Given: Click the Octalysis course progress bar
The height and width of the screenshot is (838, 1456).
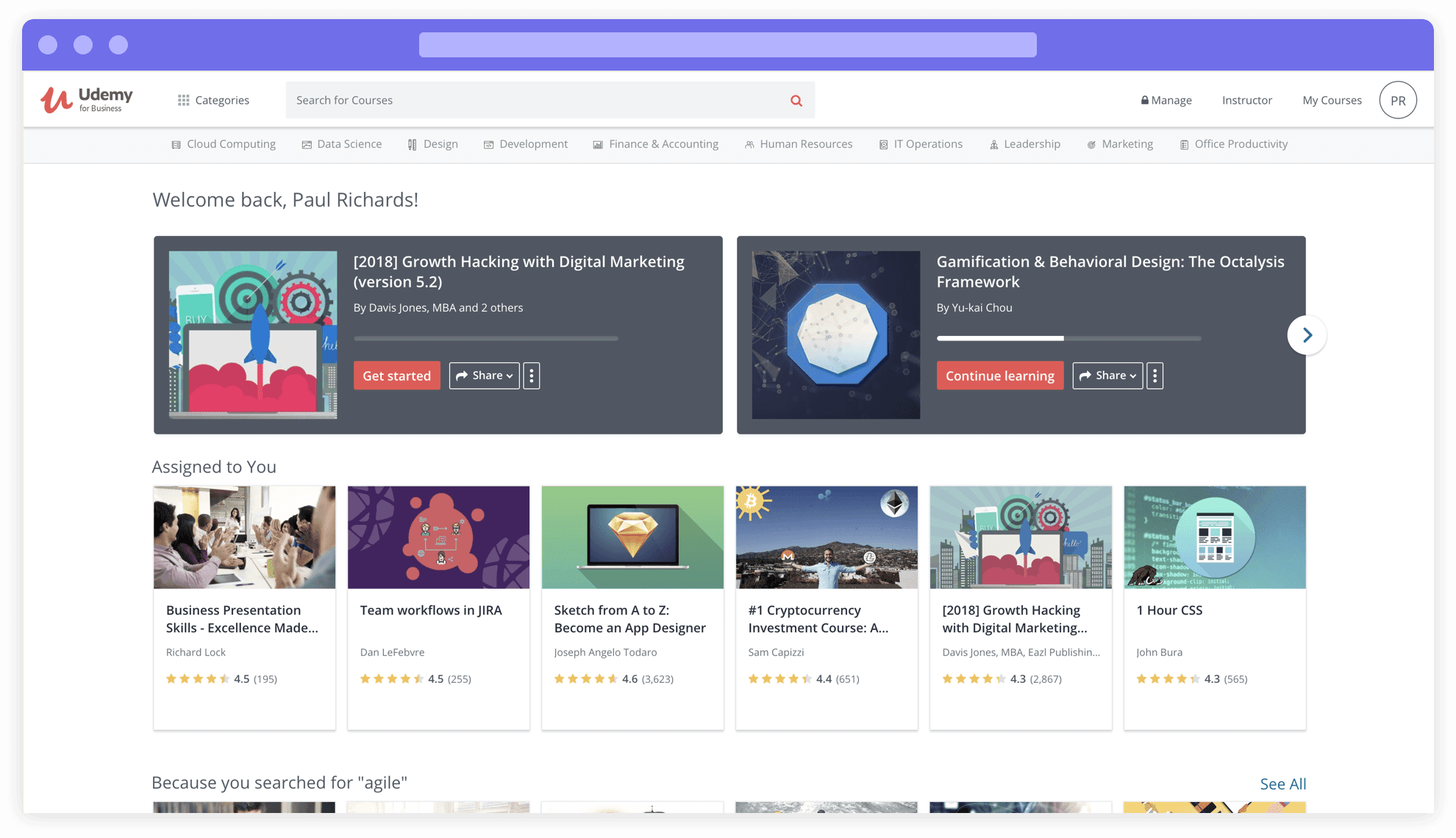Looking at the screenshot, I should pyautogui.click(x=1068, y=339).
